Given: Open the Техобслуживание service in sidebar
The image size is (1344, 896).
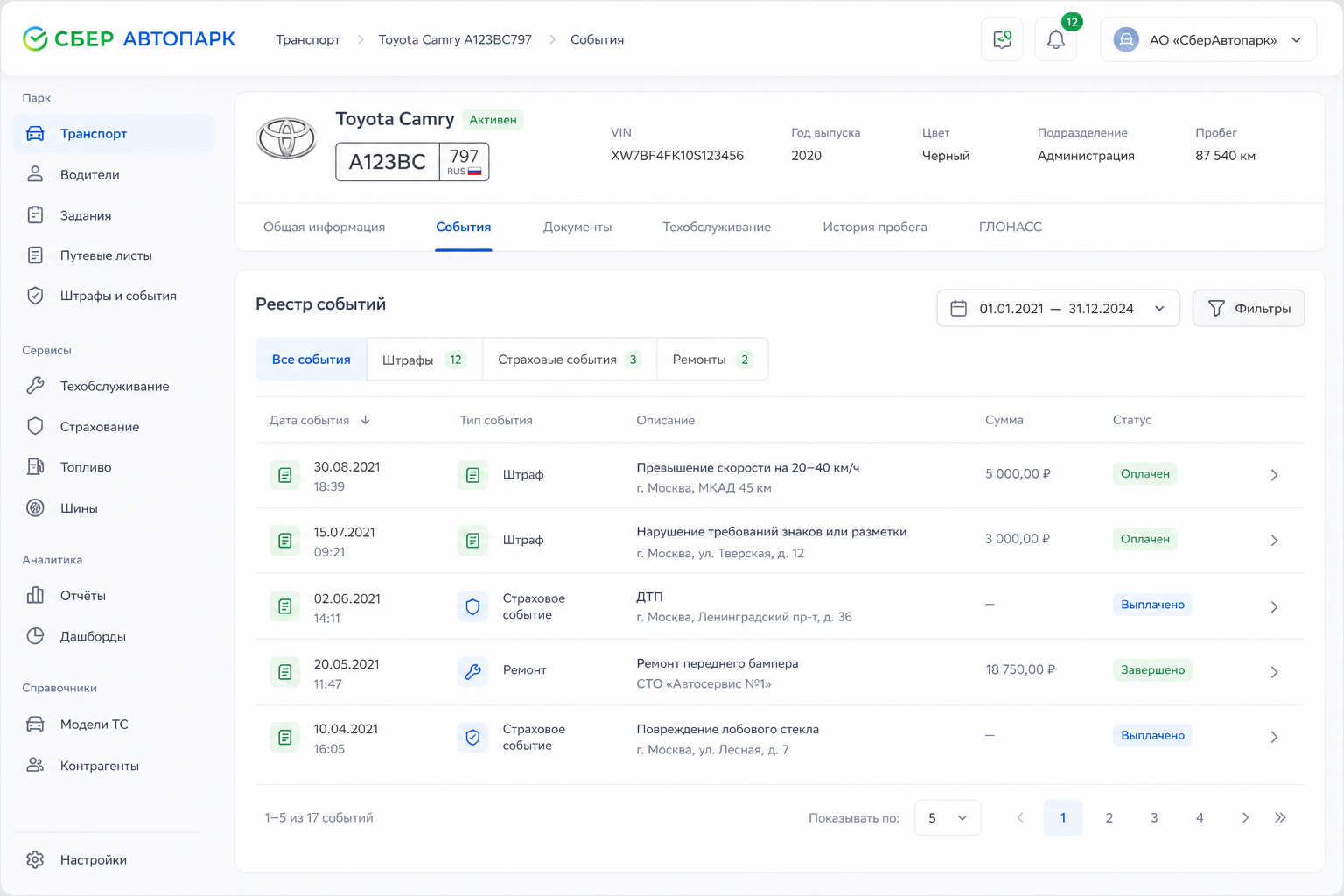Looking at the screenshot, I should click(x=114, y=386).
